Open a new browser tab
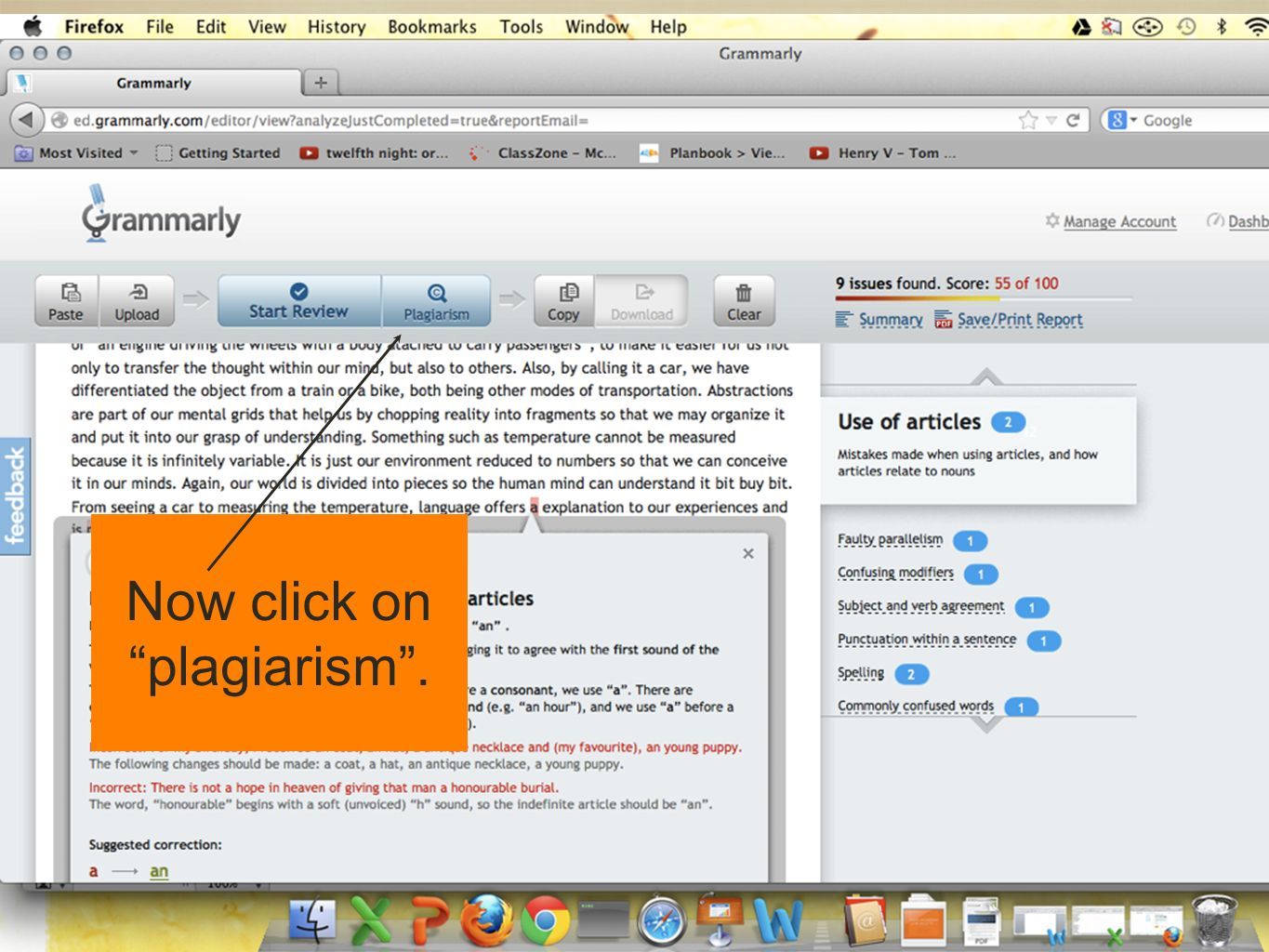1269x952 pixels. (x=321, y=83)
